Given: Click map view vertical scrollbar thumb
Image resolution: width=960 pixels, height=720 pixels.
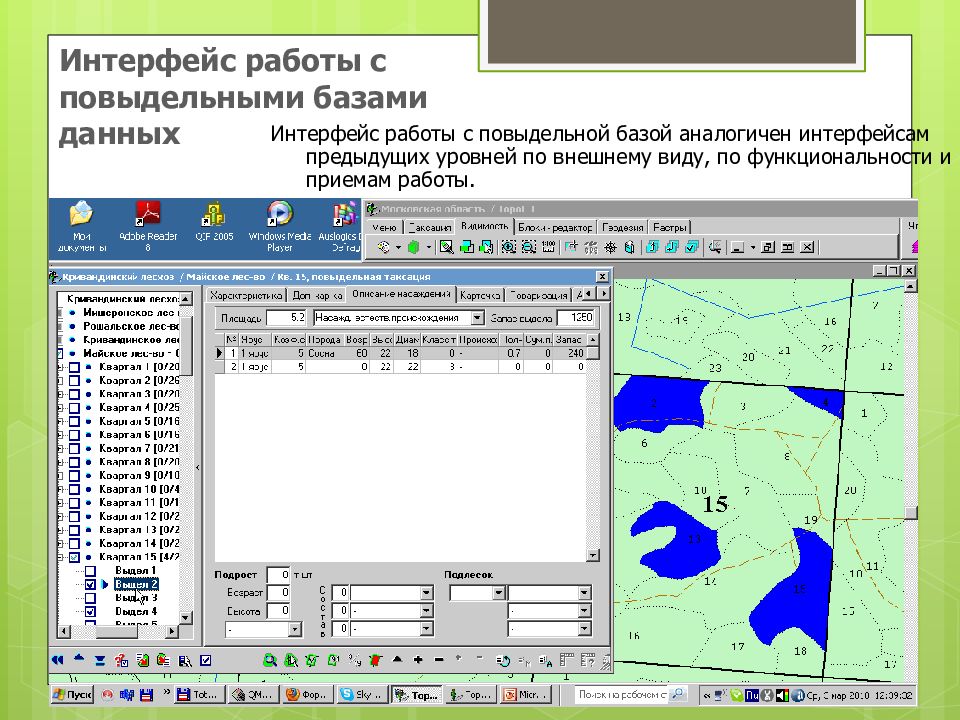Looking at the screenshot, I should (910, 512).
